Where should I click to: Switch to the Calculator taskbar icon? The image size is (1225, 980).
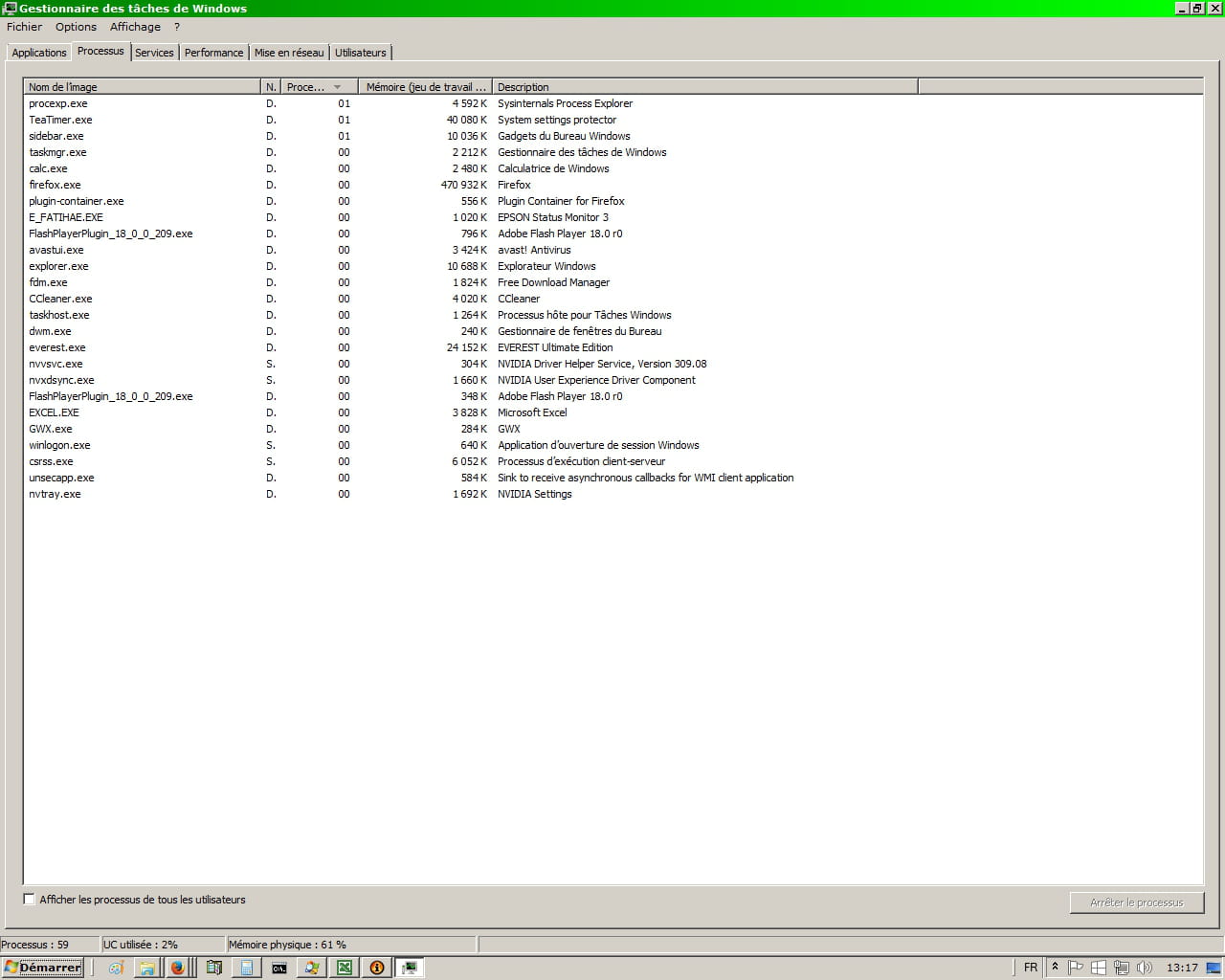click(247, 968)
